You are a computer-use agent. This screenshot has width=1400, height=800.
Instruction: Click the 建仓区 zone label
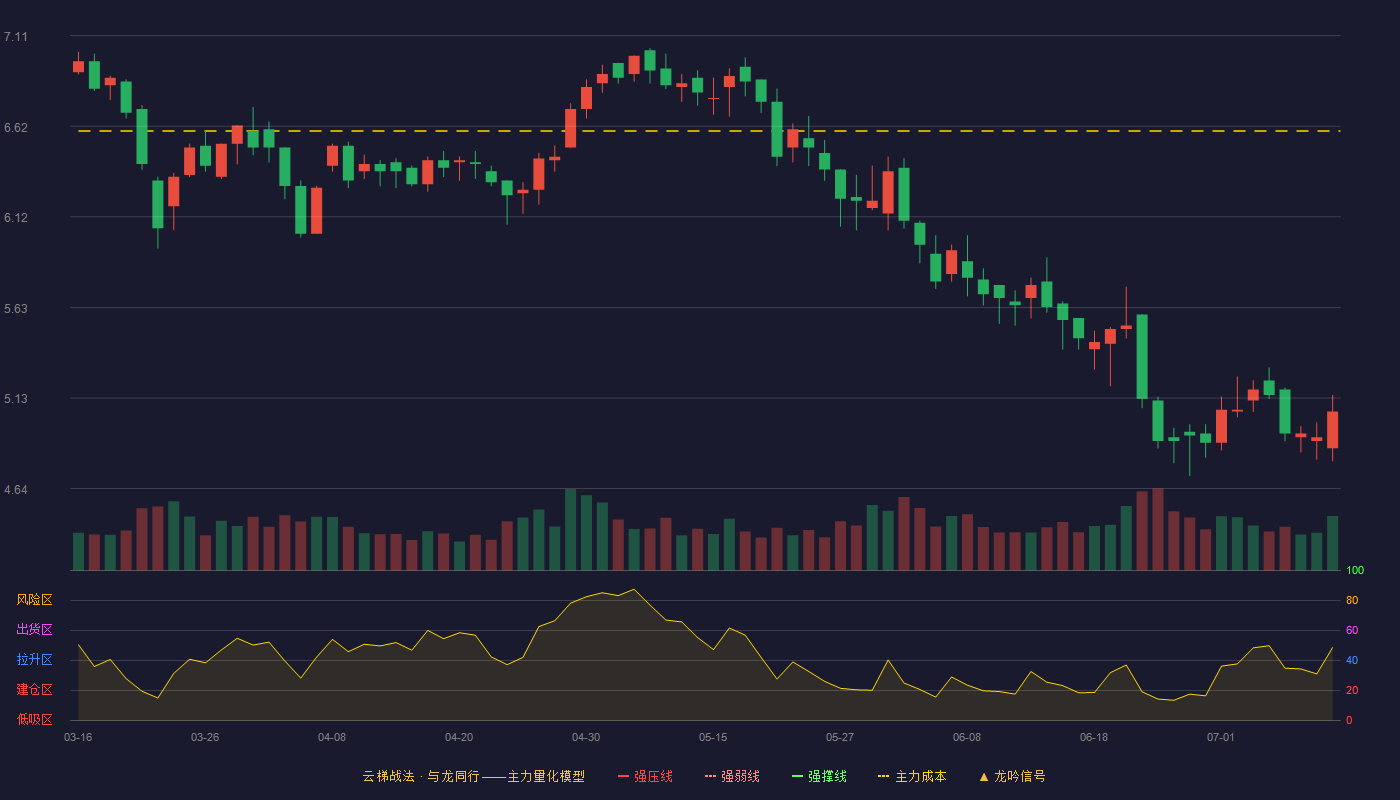click(34, 690)
